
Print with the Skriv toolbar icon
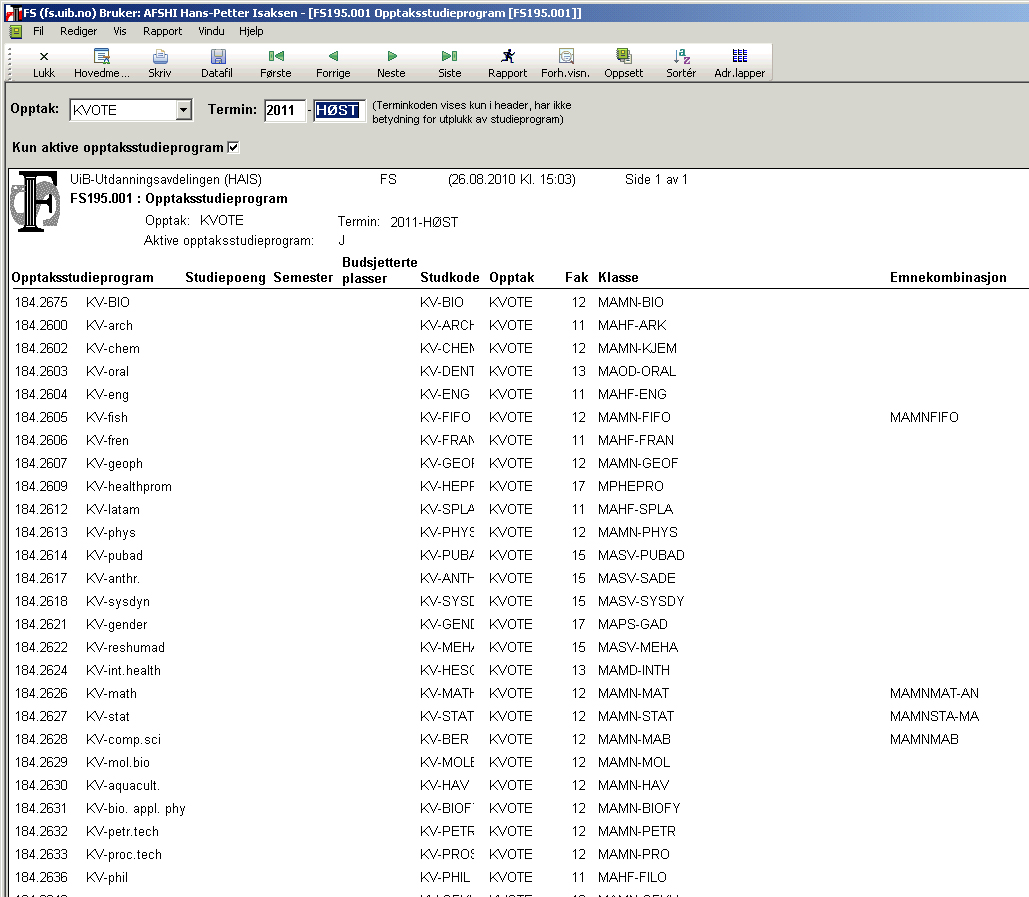click(x=159, y=63)
